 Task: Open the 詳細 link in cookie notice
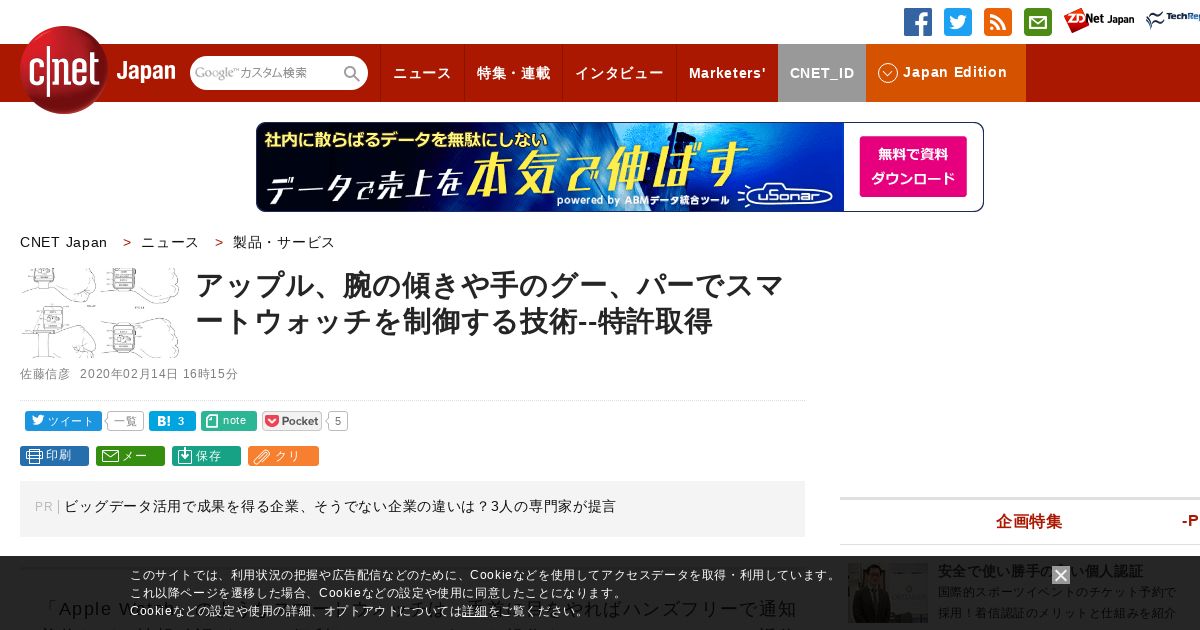(x=475, y=611)
